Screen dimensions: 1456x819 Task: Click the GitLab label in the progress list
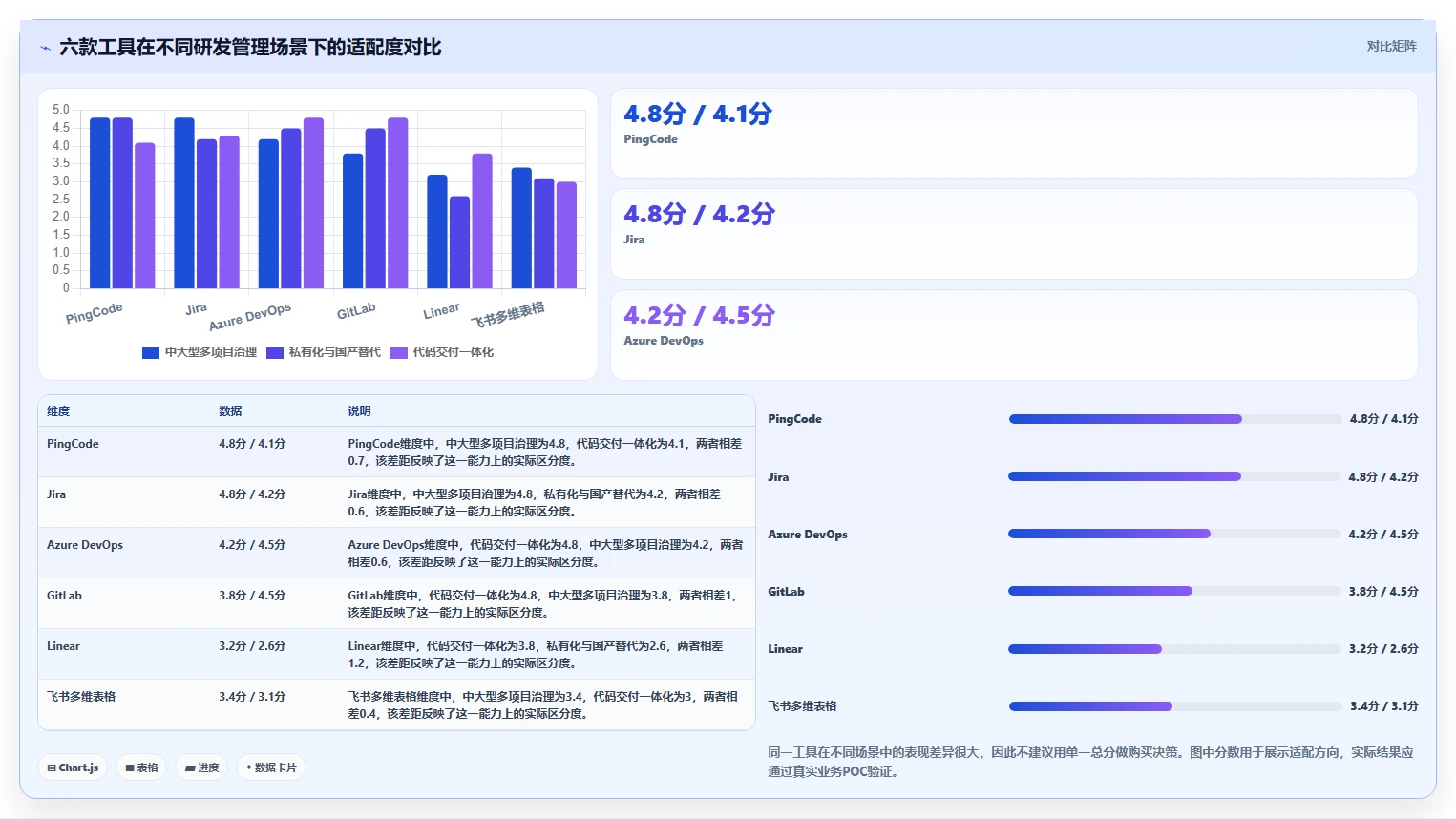(786, 592)
